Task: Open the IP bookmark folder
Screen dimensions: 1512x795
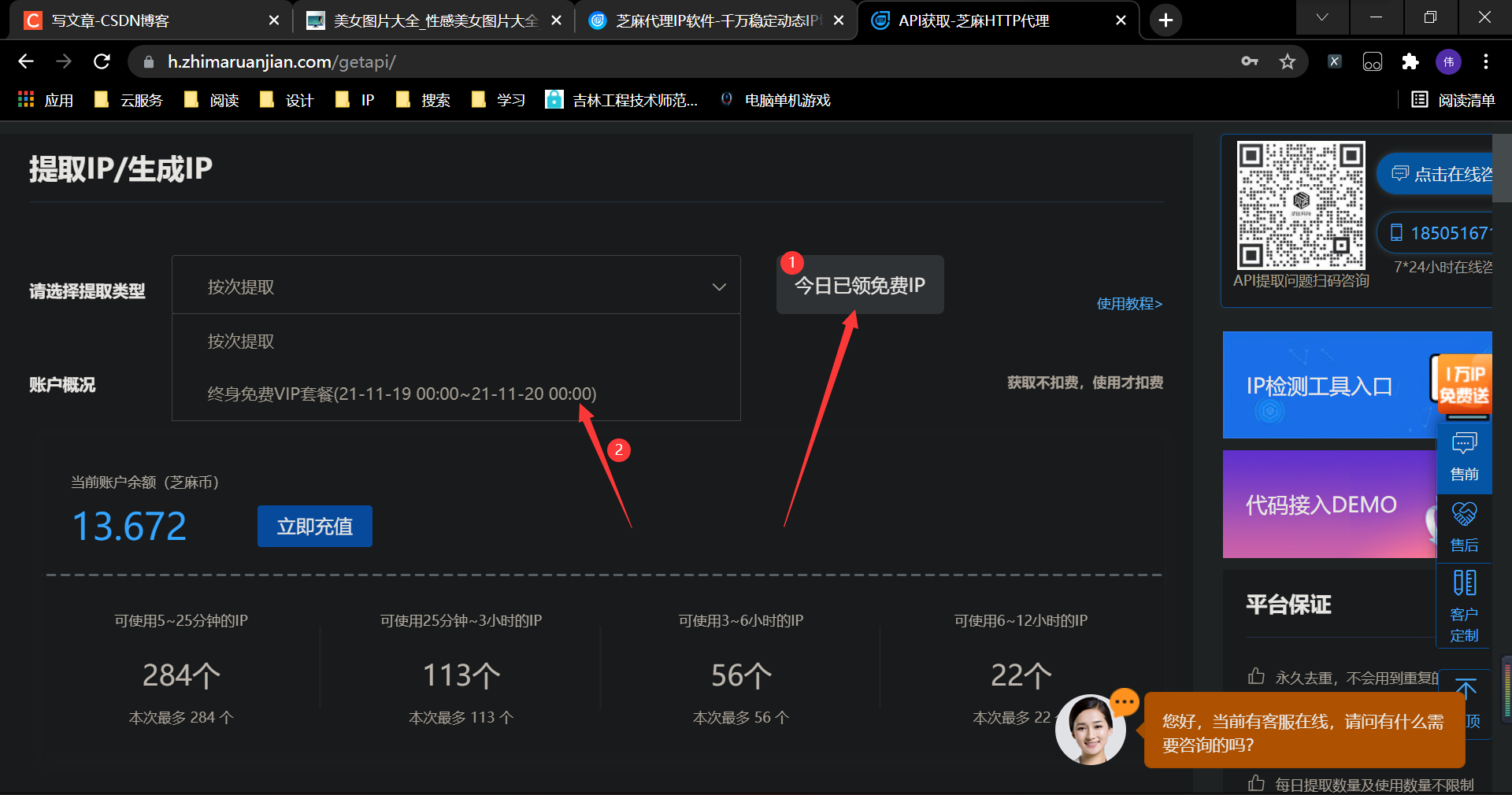Action: pyautogui.click(x=354, y=100)
